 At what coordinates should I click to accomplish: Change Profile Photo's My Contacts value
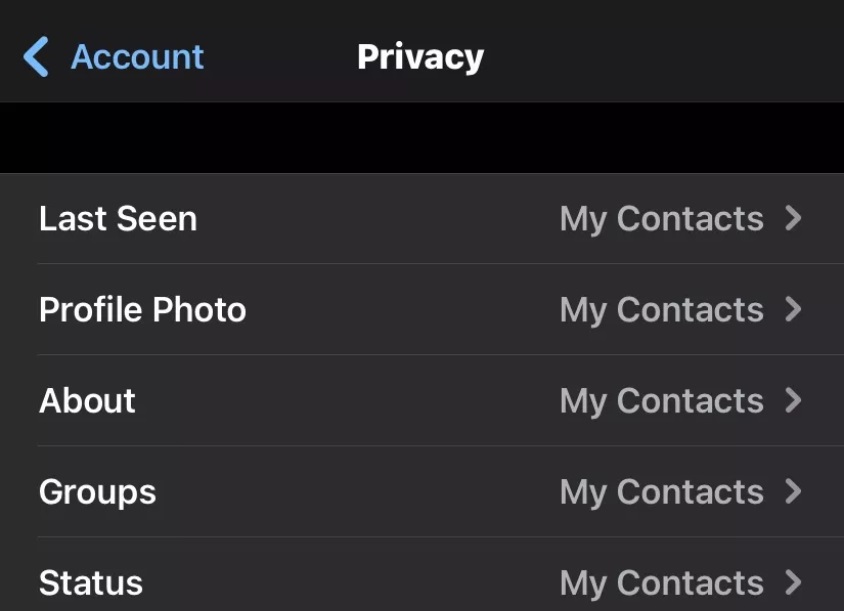pyautogui.click(x=662, y=311)
